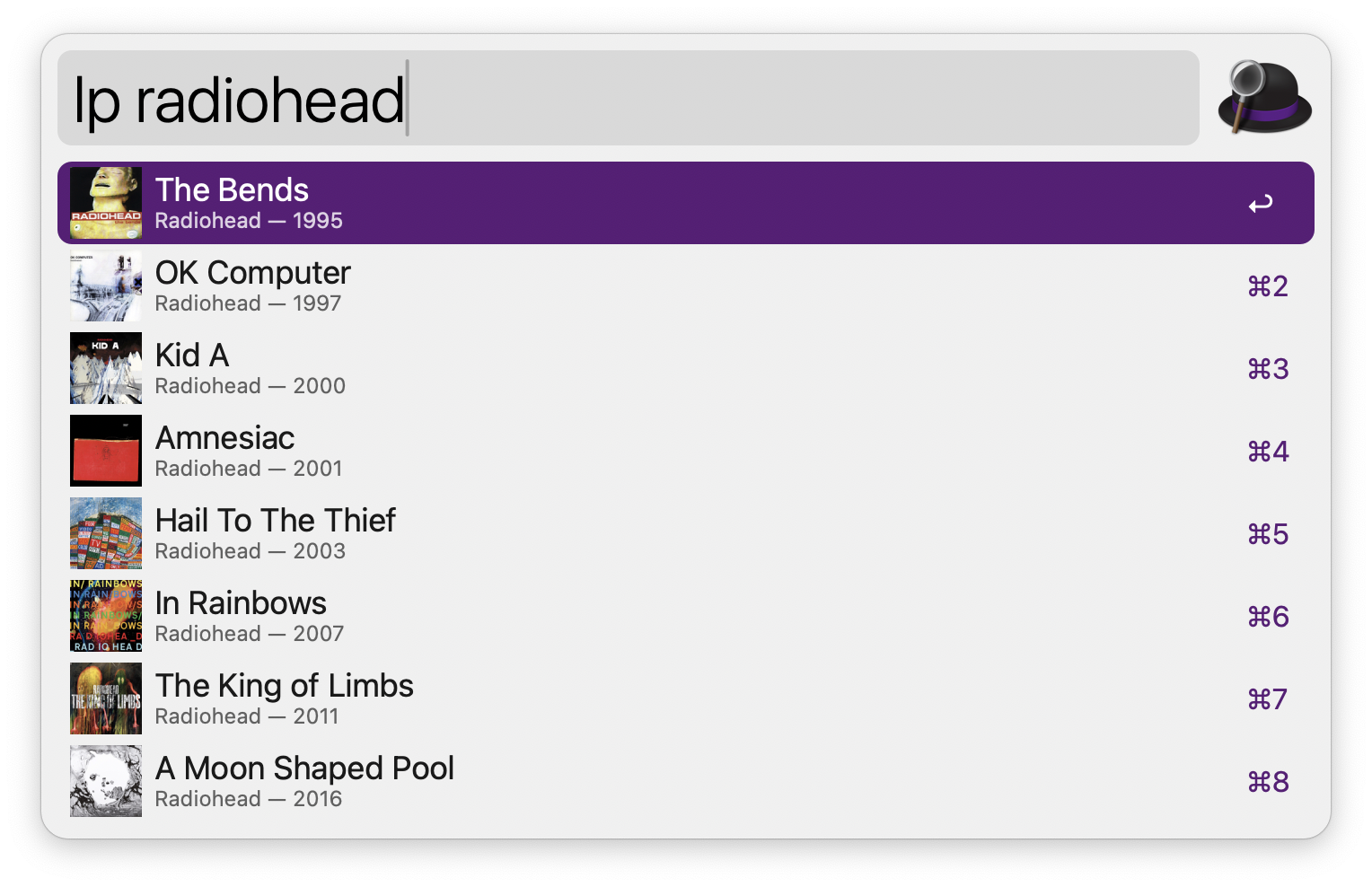
Task: Click the OK Computer cover art
Action: pos(105,285)
